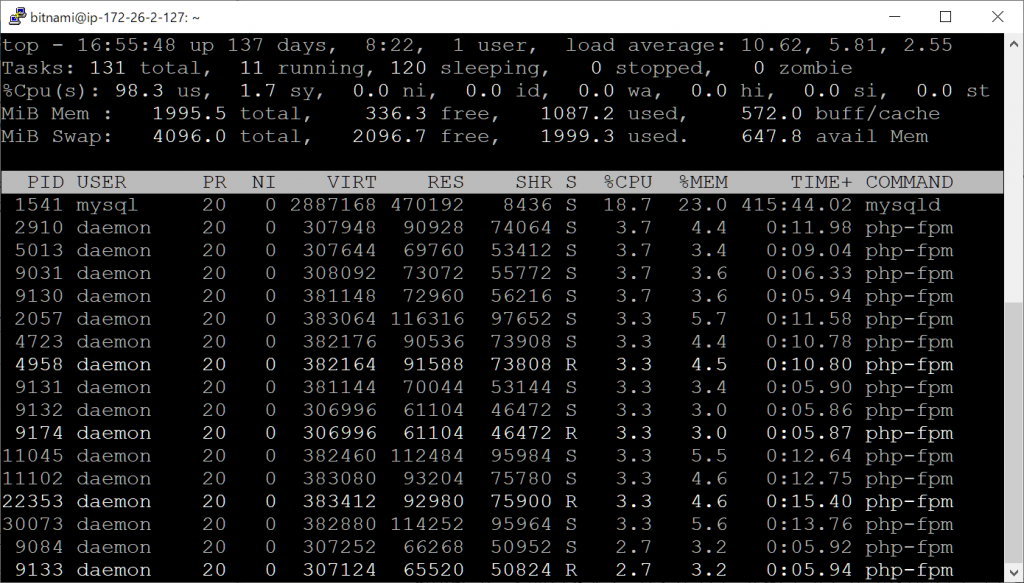Click the VIRT column header
Screen dimensions: 1024x583
[x=351, y=182]
